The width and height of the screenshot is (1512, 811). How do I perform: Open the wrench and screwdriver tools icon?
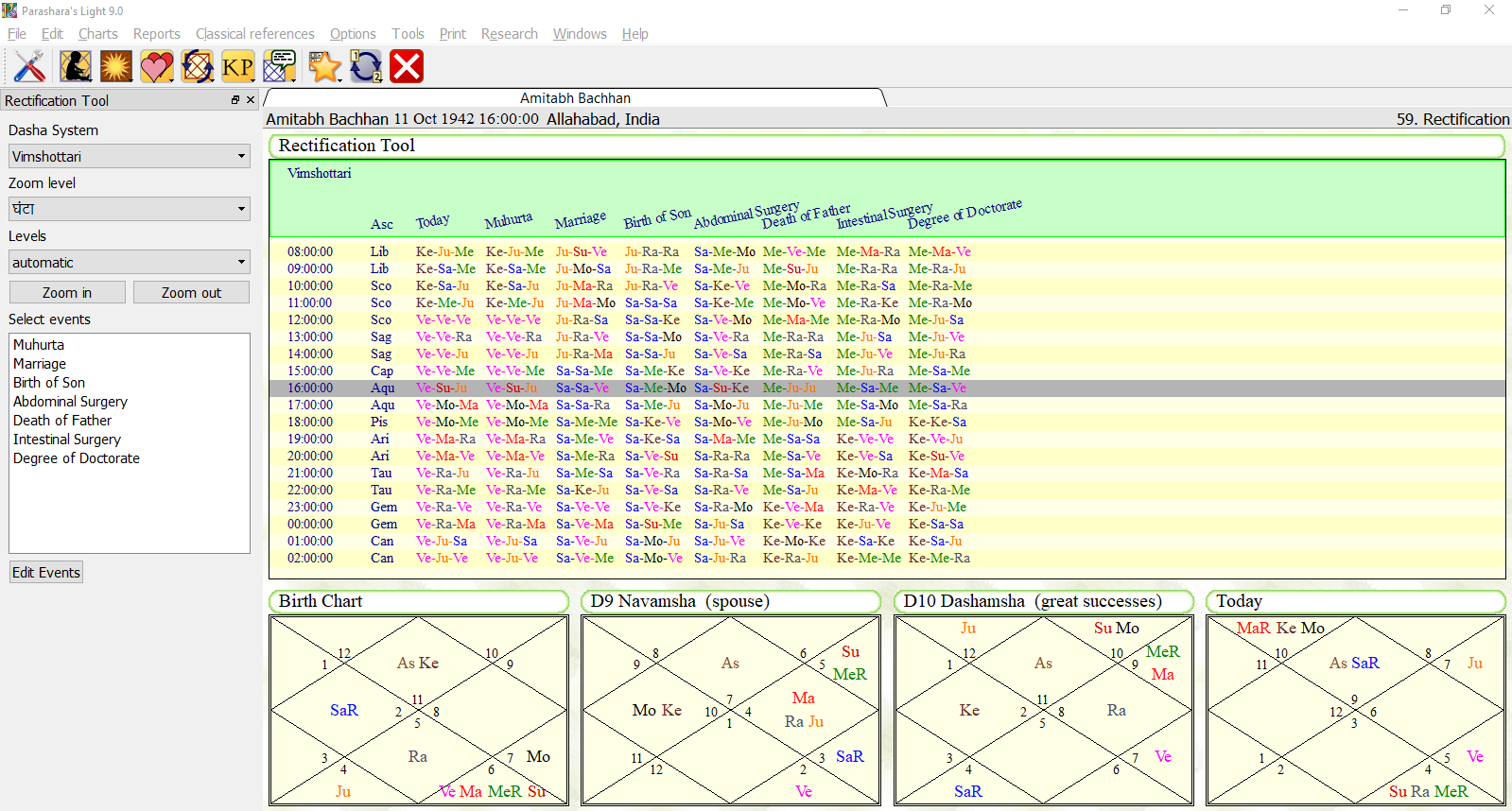tap(29, 66)
